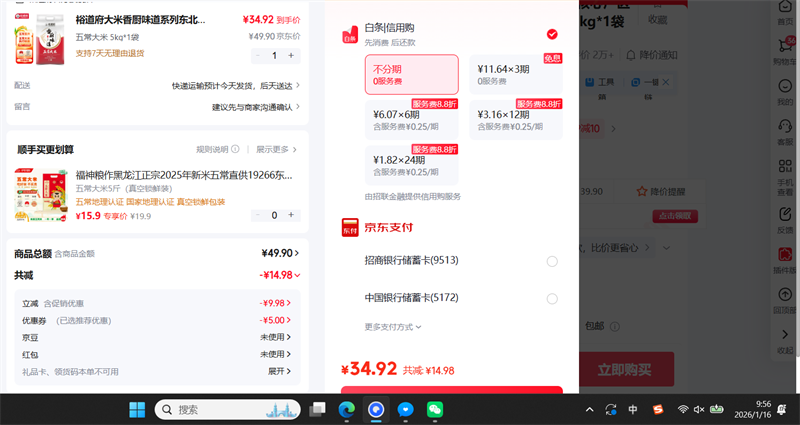Click the muted volume tray icon
This screenshot has width=800, height=425.
coord(699,409)
